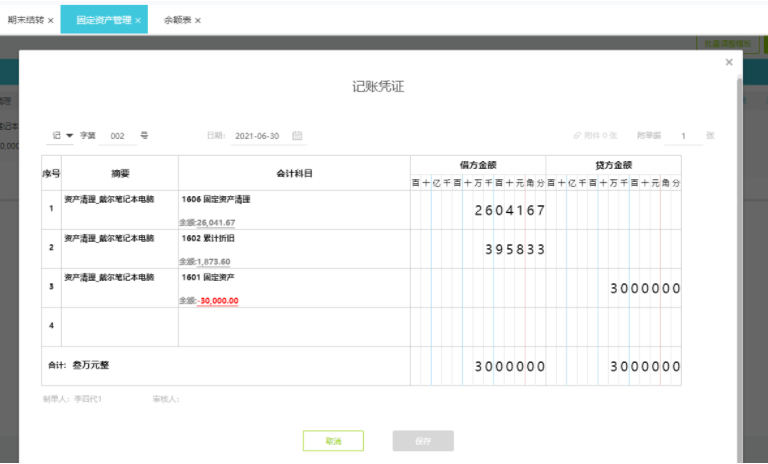Viewport: 768px width, 464px height.
Task: Click the 借方金额 column header
Action: 478,165
